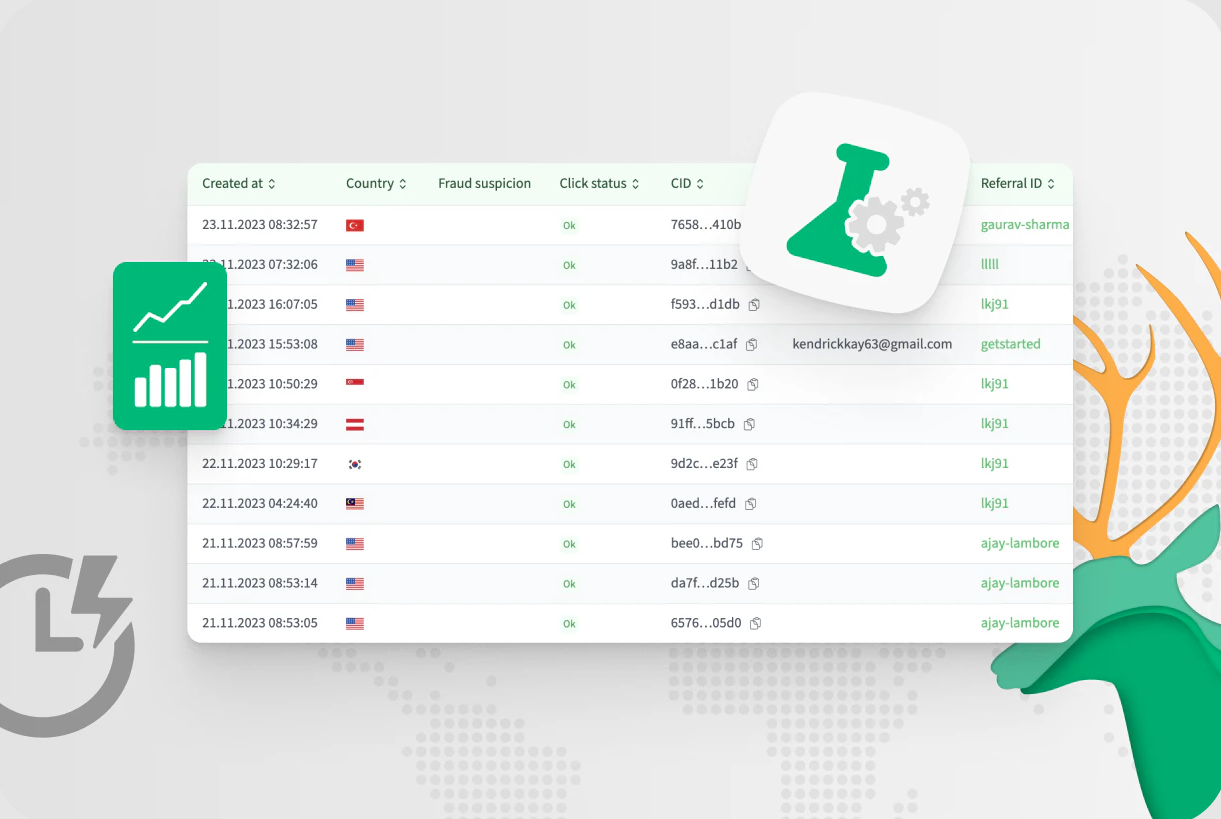
Task: Open the gaurav-sharma referral link
Action: (x=1025, y=224)
